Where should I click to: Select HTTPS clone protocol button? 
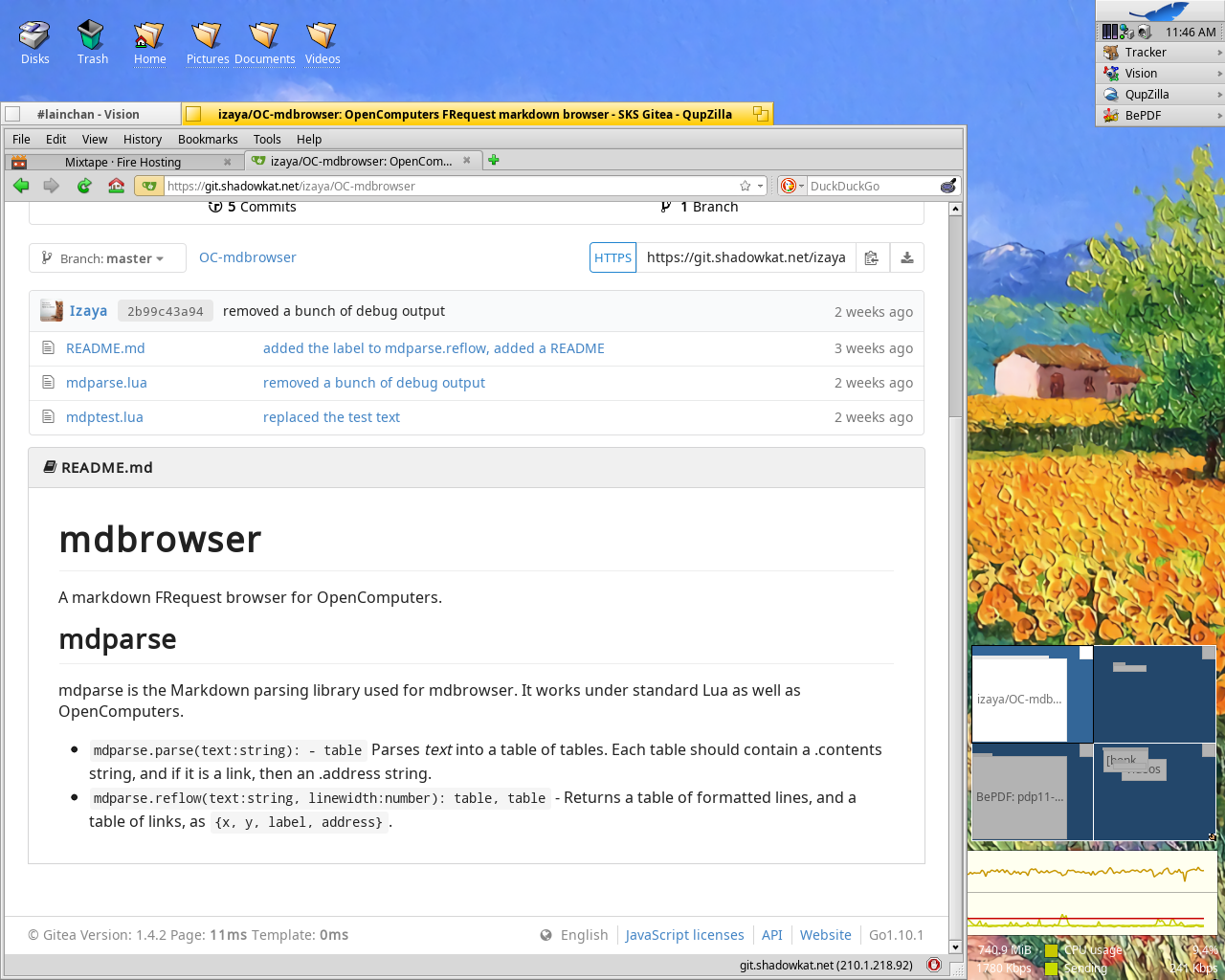coord(612,257)
